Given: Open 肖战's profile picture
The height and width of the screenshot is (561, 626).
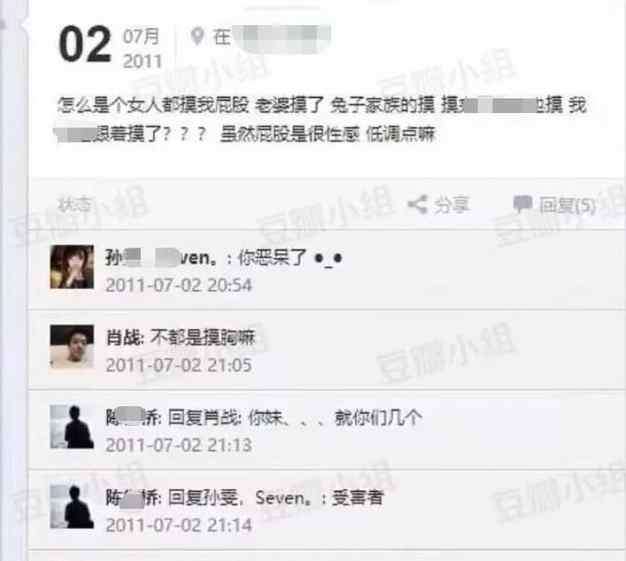Looking at the screenshot, I should coord(72,347).
